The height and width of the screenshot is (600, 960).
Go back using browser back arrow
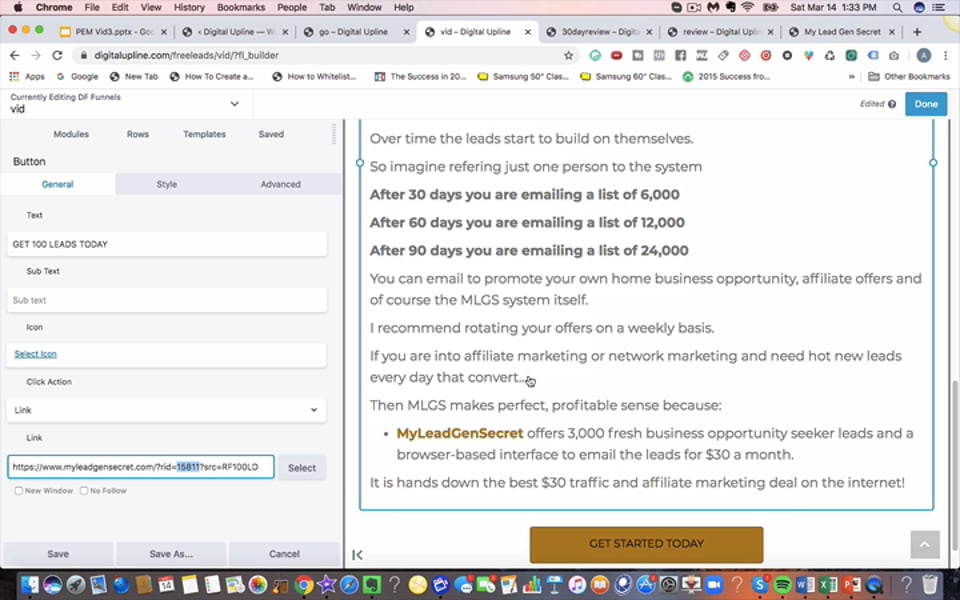click(15, 55)
